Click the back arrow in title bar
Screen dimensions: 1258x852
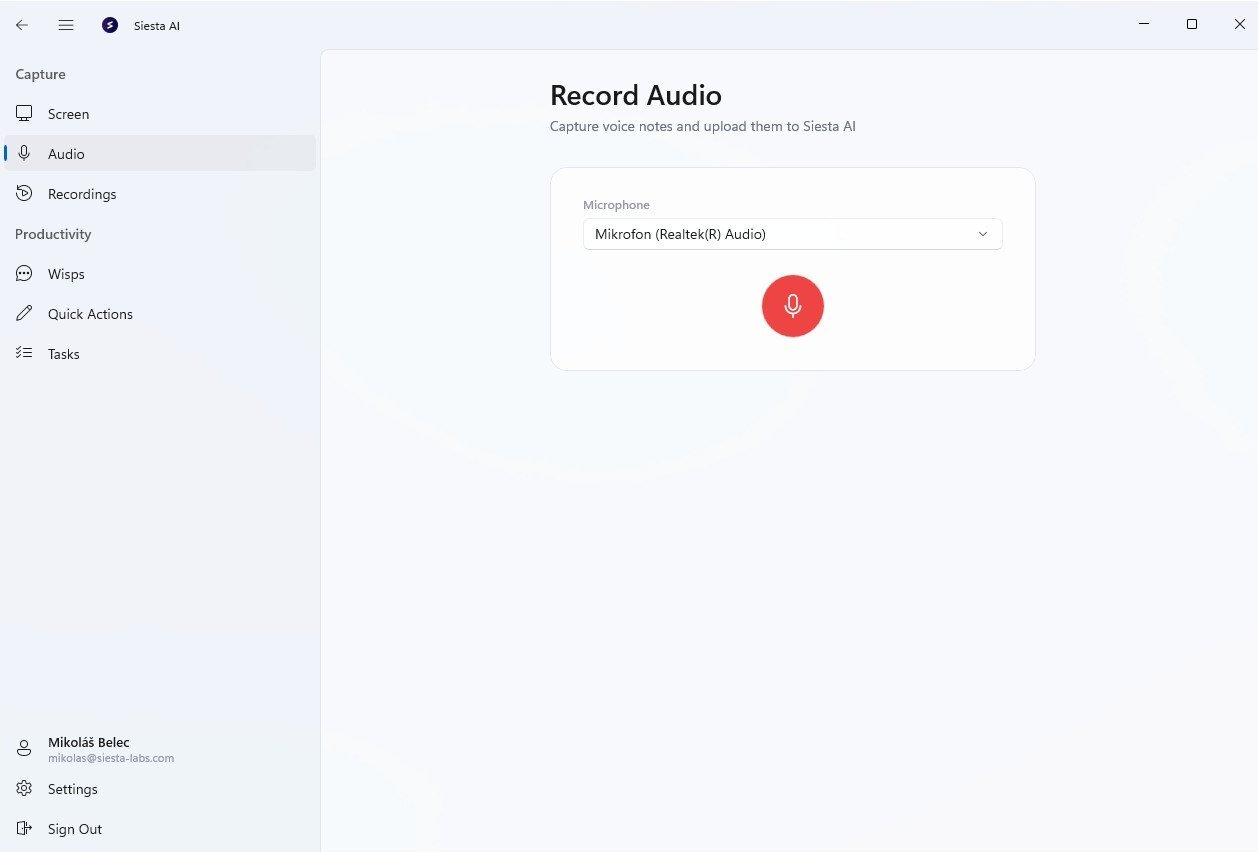[22, 25]
